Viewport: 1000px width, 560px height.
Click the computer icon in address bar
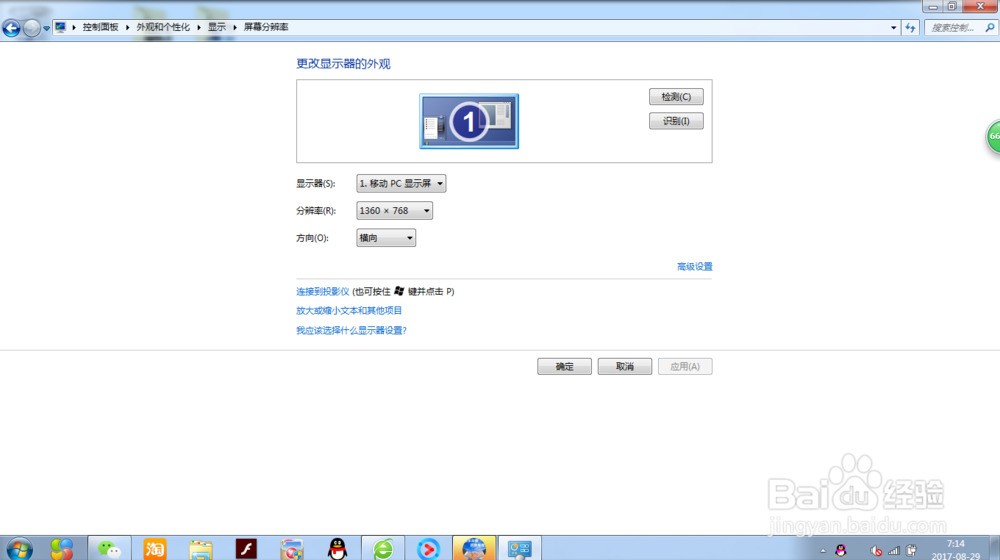61,27
